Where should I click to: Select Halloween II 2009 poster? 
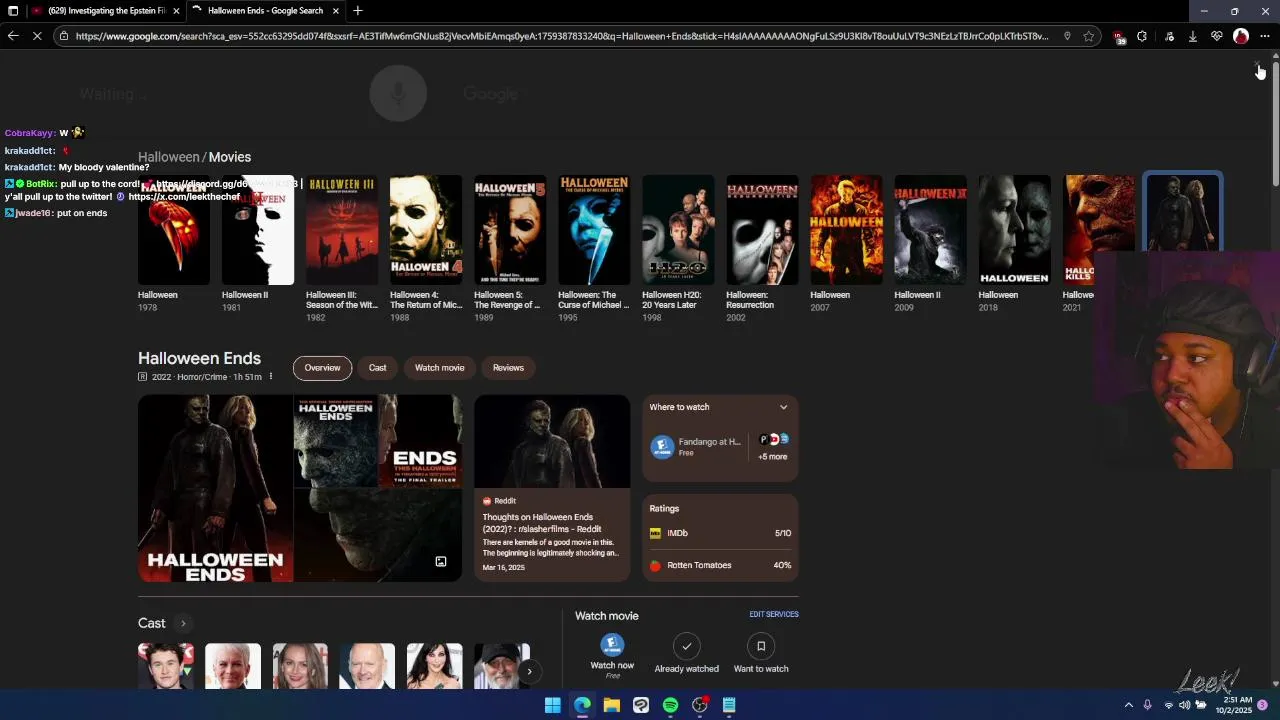click(x=930, y=230)
